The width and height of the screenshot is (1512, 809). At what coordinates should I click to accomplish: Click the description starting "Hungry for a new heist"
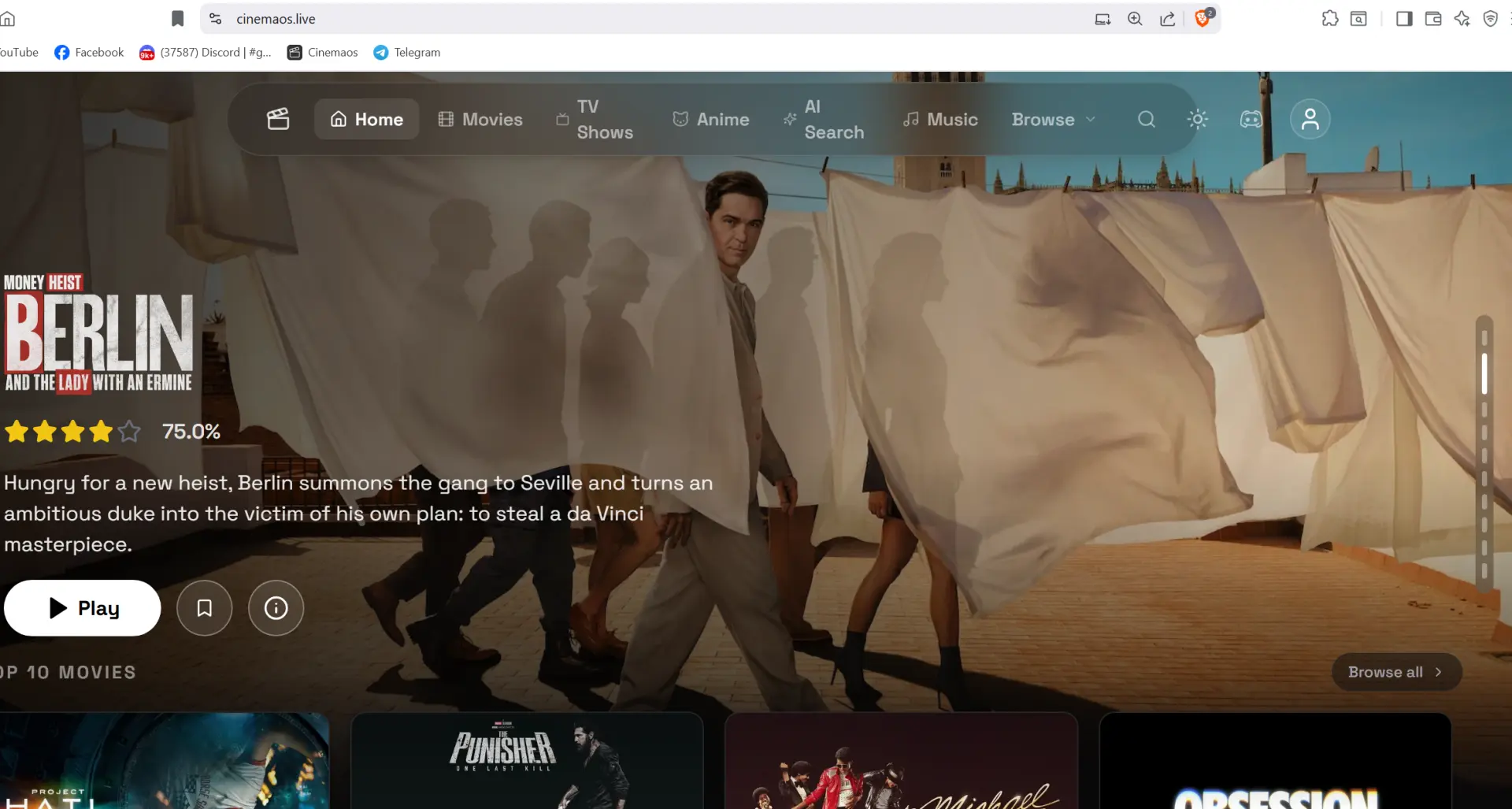pyautogui.click(x=358, y=514)
